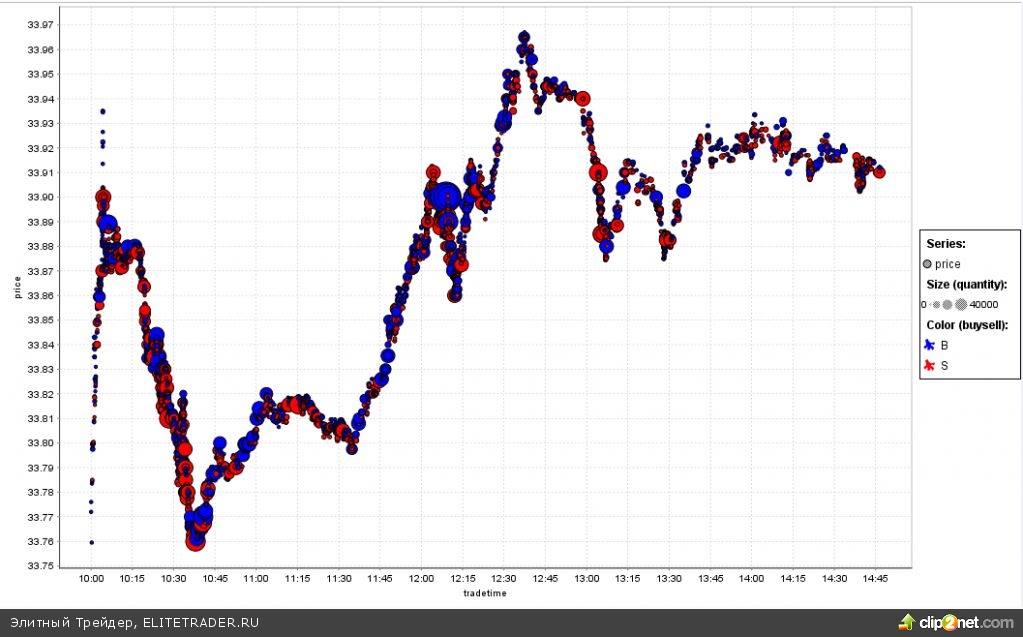
Task: Click the 'Color (buysell):' legend heading
Action: (x=967, y=325)
